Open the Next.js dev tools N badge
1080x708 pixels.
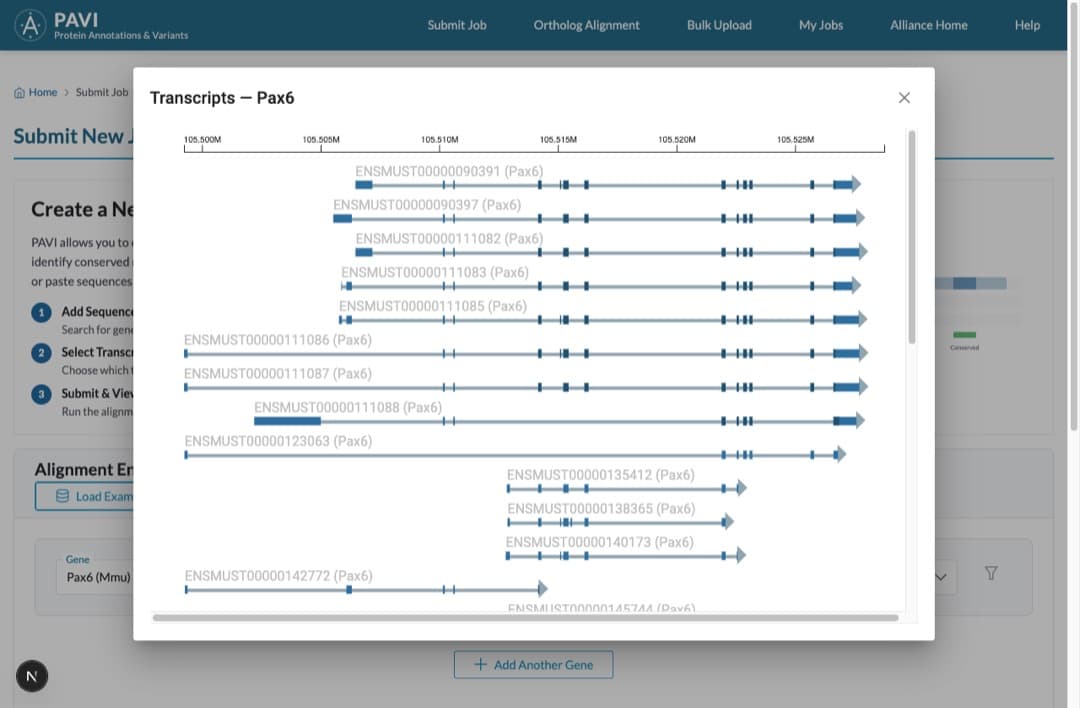[x=32, y=676]
